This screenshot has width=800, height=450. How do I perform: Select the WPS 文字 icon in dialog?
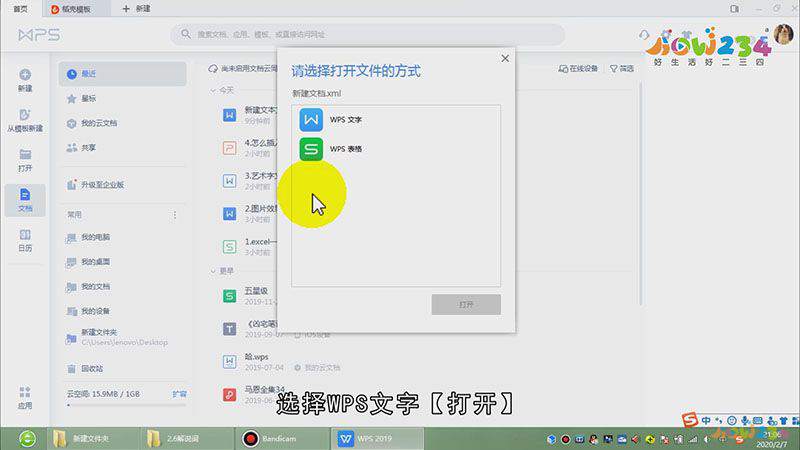311,120
